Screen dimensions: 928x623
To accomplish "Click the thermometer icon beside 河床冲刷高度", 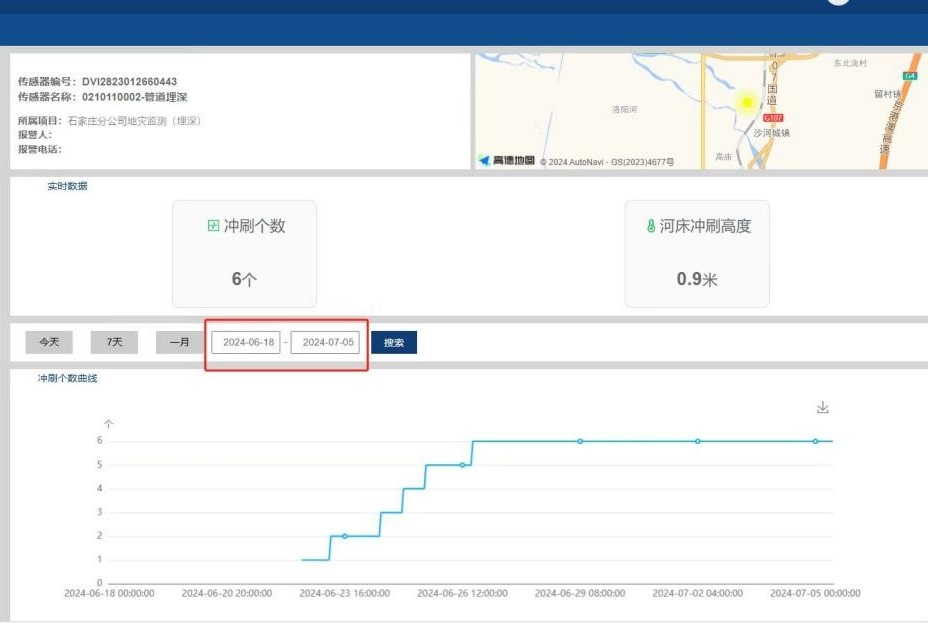I will click(651, 226).
